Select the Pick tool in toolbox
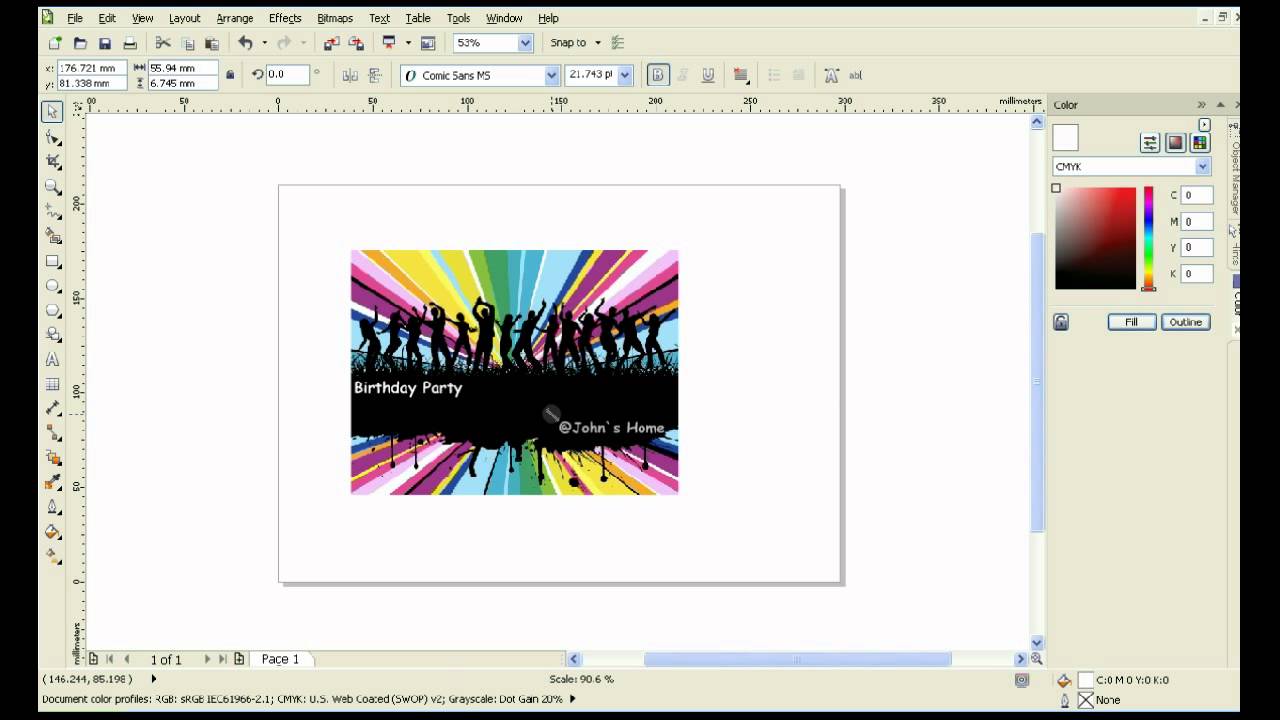Image resolution: width=1280 pixels, height=720 pixels. point(52,112)
